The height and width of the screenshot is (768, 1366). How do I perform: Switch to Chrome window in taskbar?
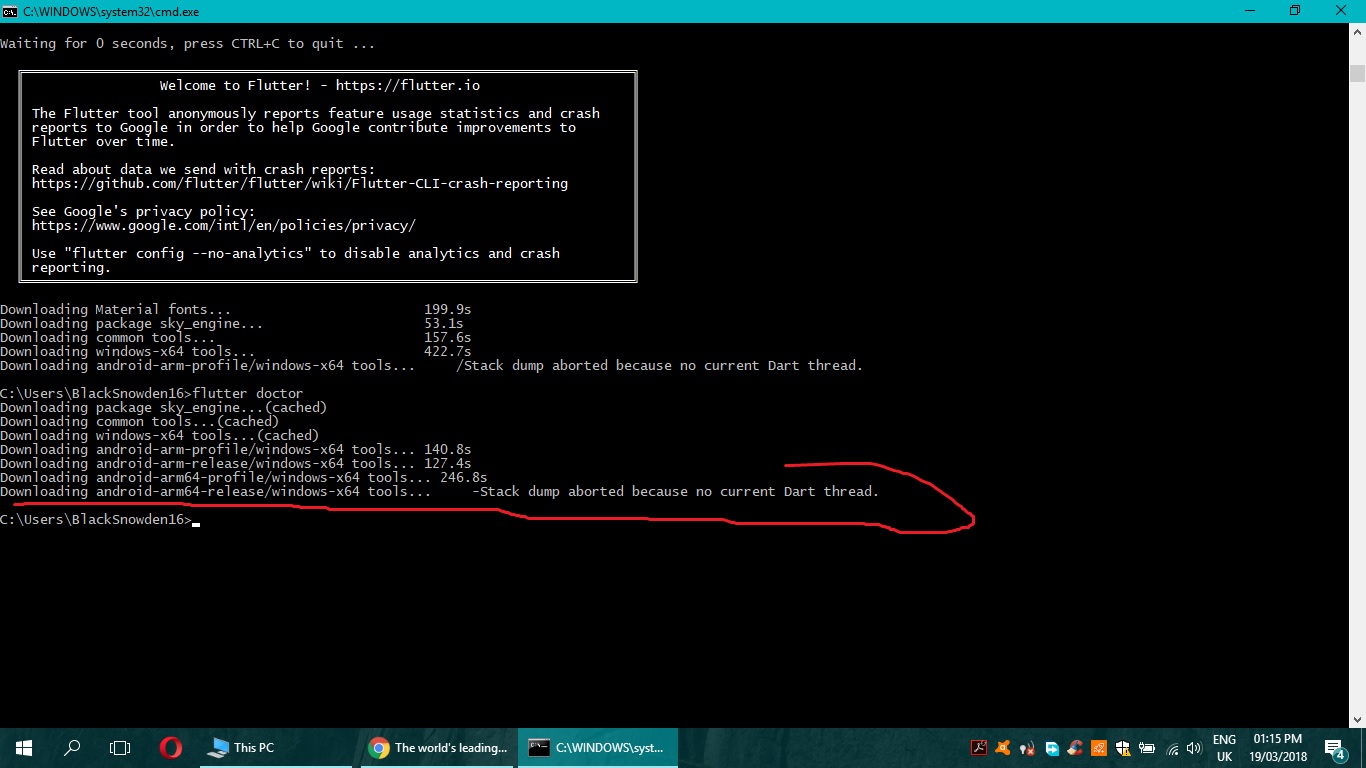[438, 747]
